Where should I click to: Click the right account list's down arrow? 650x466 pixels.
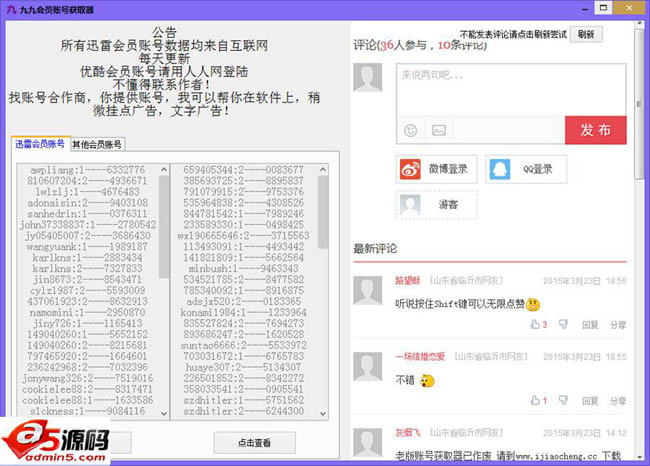click(x=323, y=413)
